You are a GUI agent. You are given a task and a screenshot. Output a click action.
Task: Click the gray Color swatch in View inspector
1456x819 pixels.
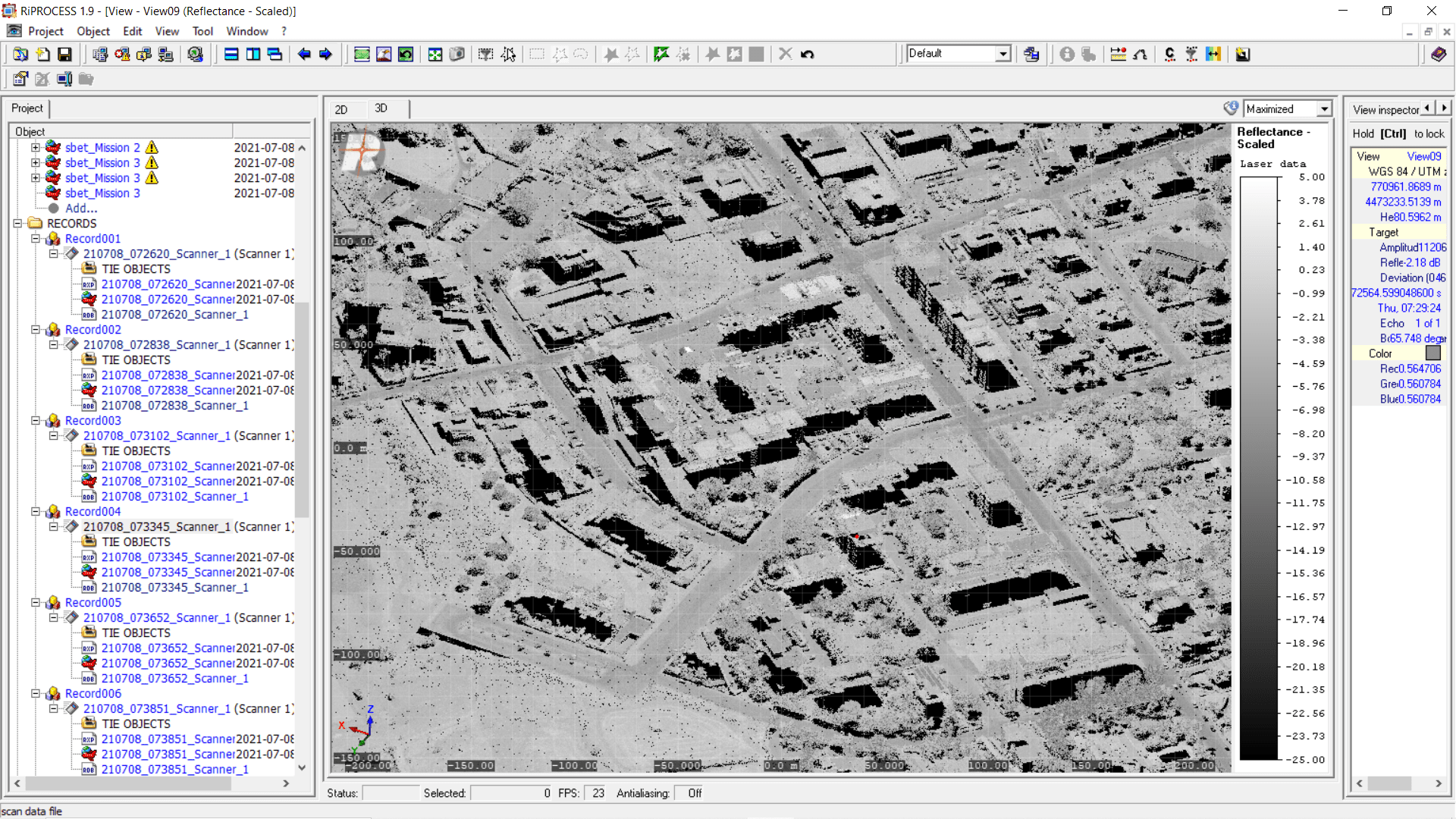pyautogui.click(x=1432, y=353)
